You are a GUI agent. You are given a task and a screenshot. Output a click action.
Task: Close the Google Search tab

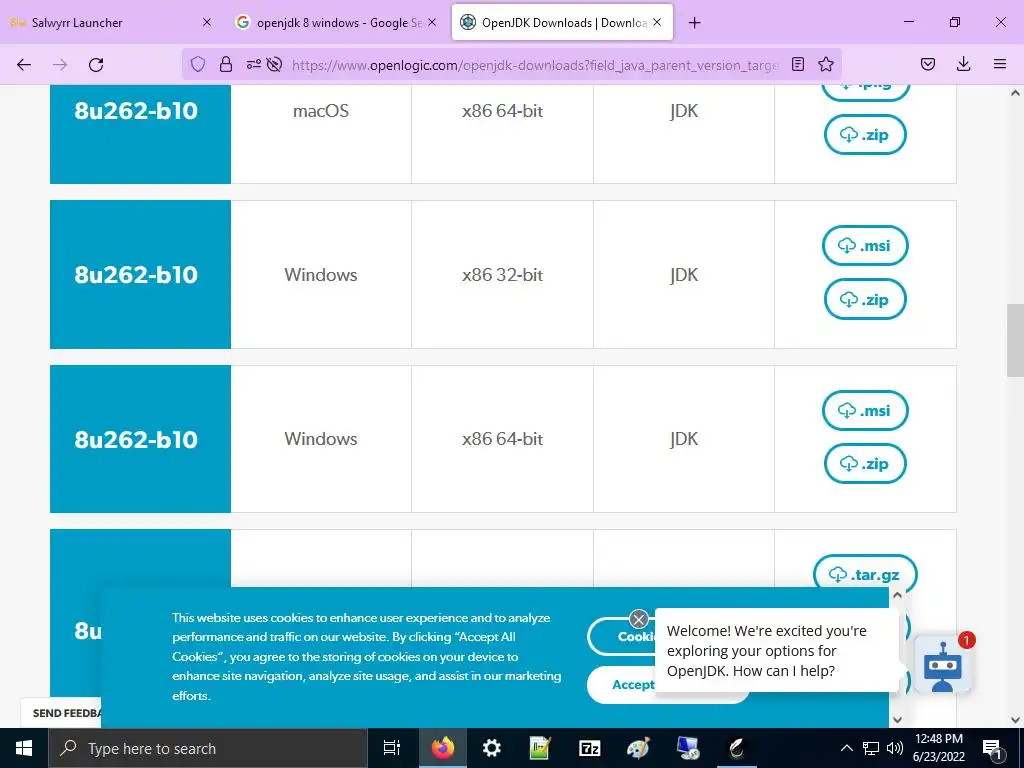tap(432, 22)
